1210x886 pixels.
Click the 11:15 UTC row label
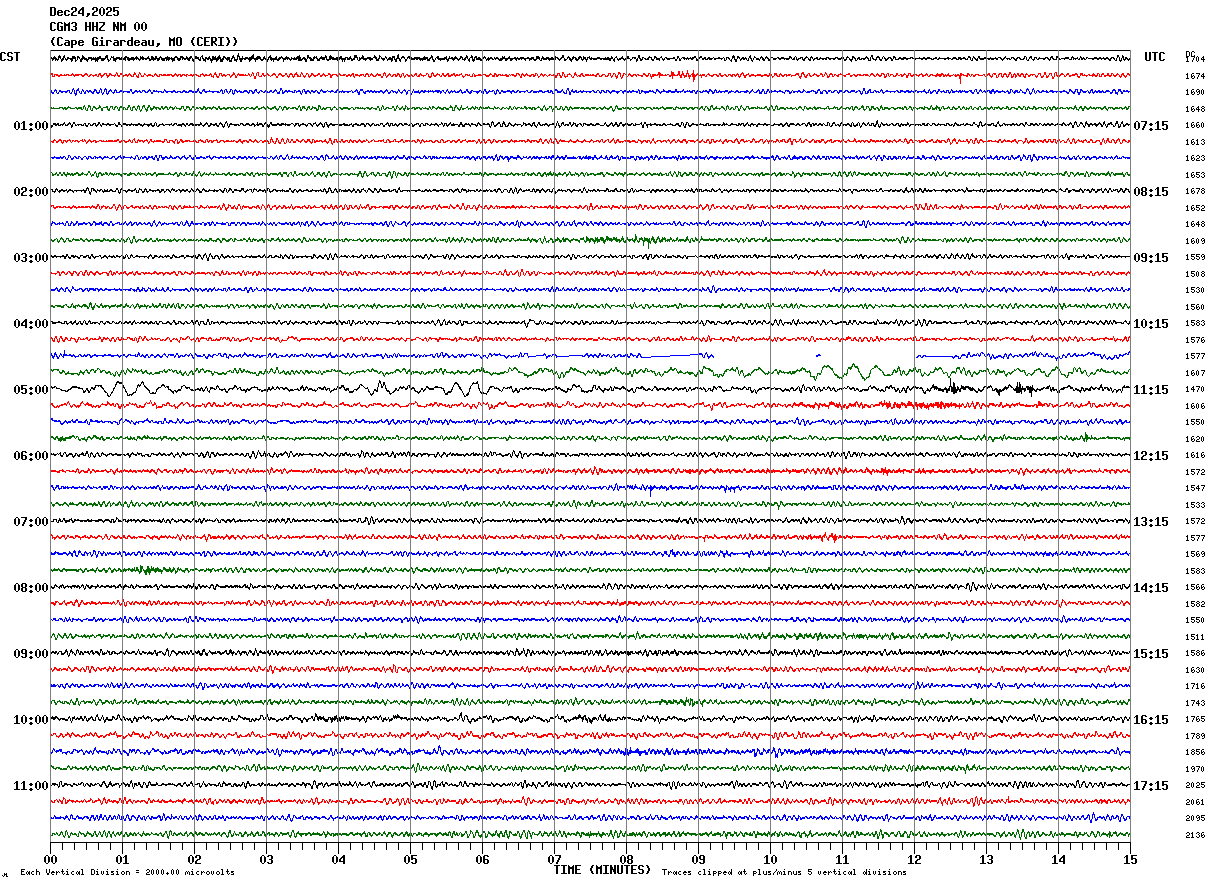click(x=1151, y=390)
